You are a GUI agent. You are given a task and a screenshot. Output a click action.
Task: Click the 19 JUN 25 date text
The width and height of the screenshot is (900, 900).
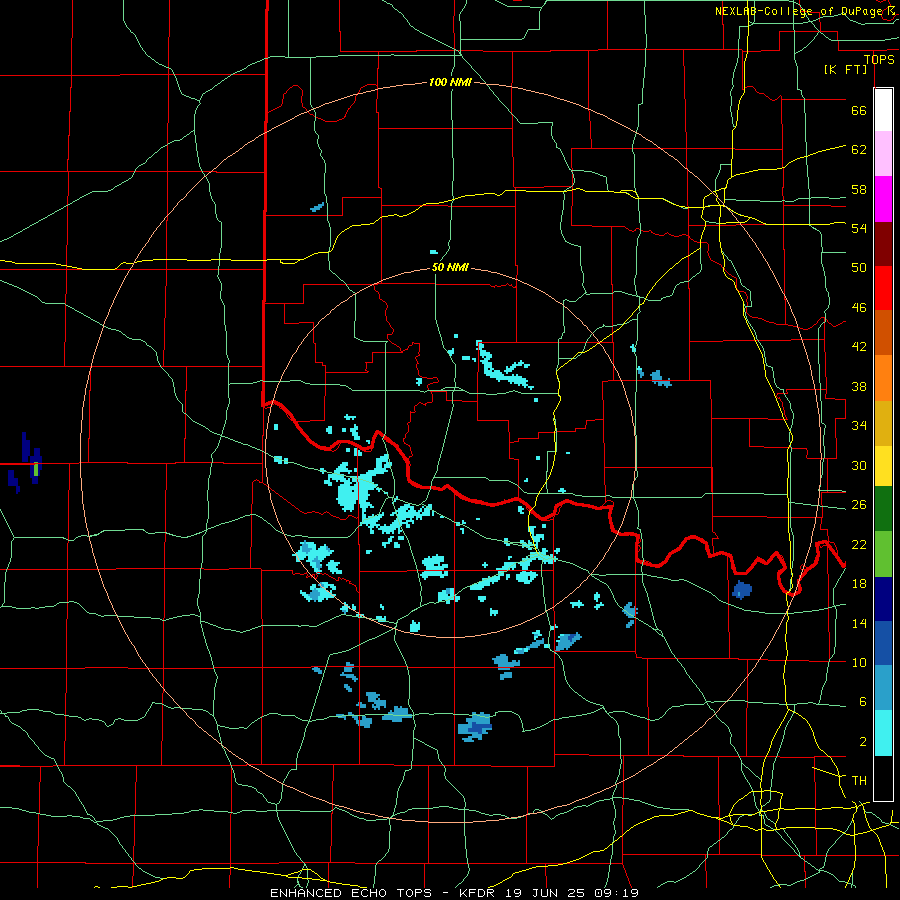(x=546, y=893)
